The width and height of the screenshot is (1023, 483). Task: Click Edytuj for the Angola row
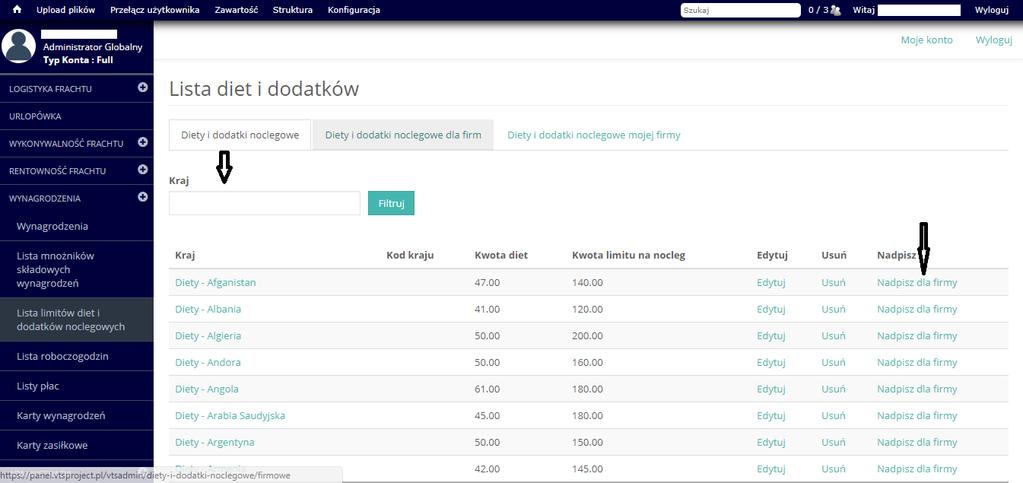coord(771,389)
